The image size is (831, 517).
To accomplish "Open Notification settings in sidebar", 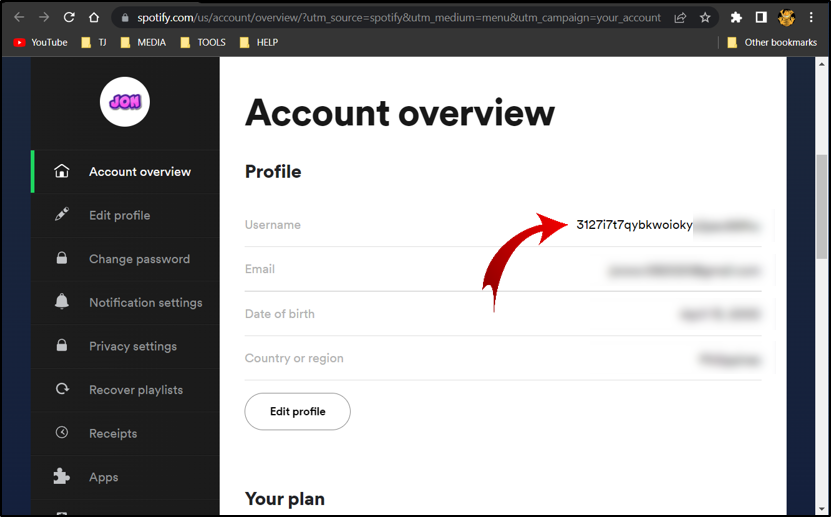I will coord(145,302).
